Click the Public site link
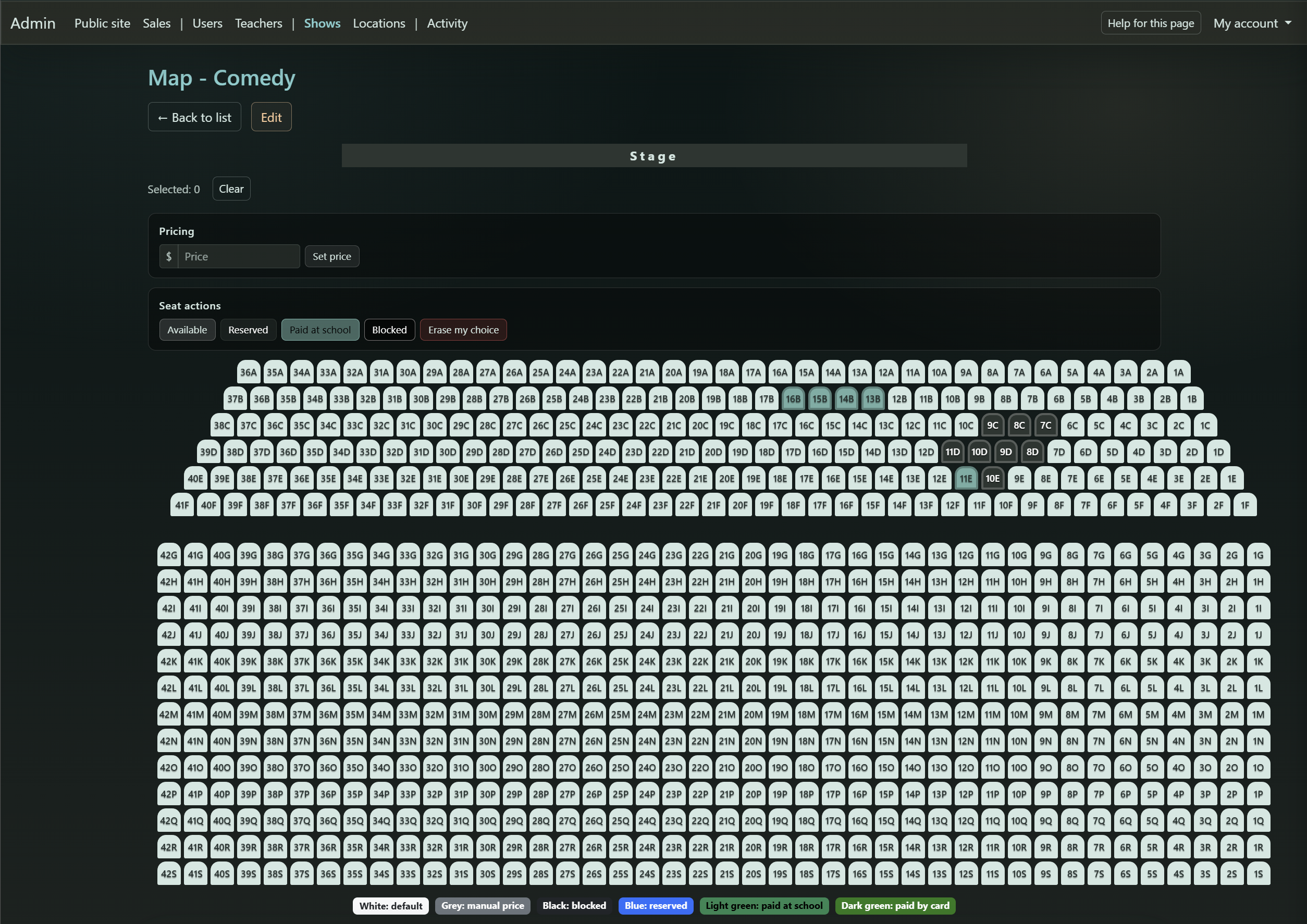The image size is (1307, 924). point(102,23)
